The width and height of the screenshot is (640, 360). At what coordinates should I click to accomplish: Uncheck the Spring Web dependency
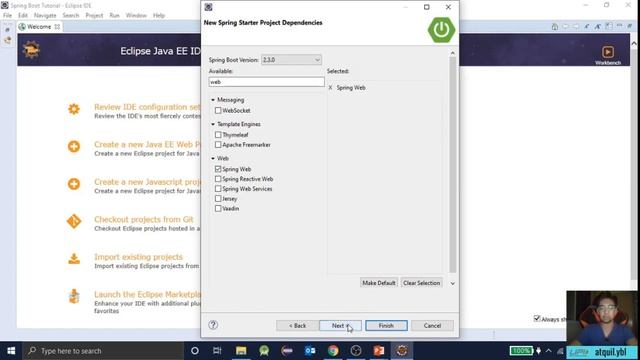(218, 169)
